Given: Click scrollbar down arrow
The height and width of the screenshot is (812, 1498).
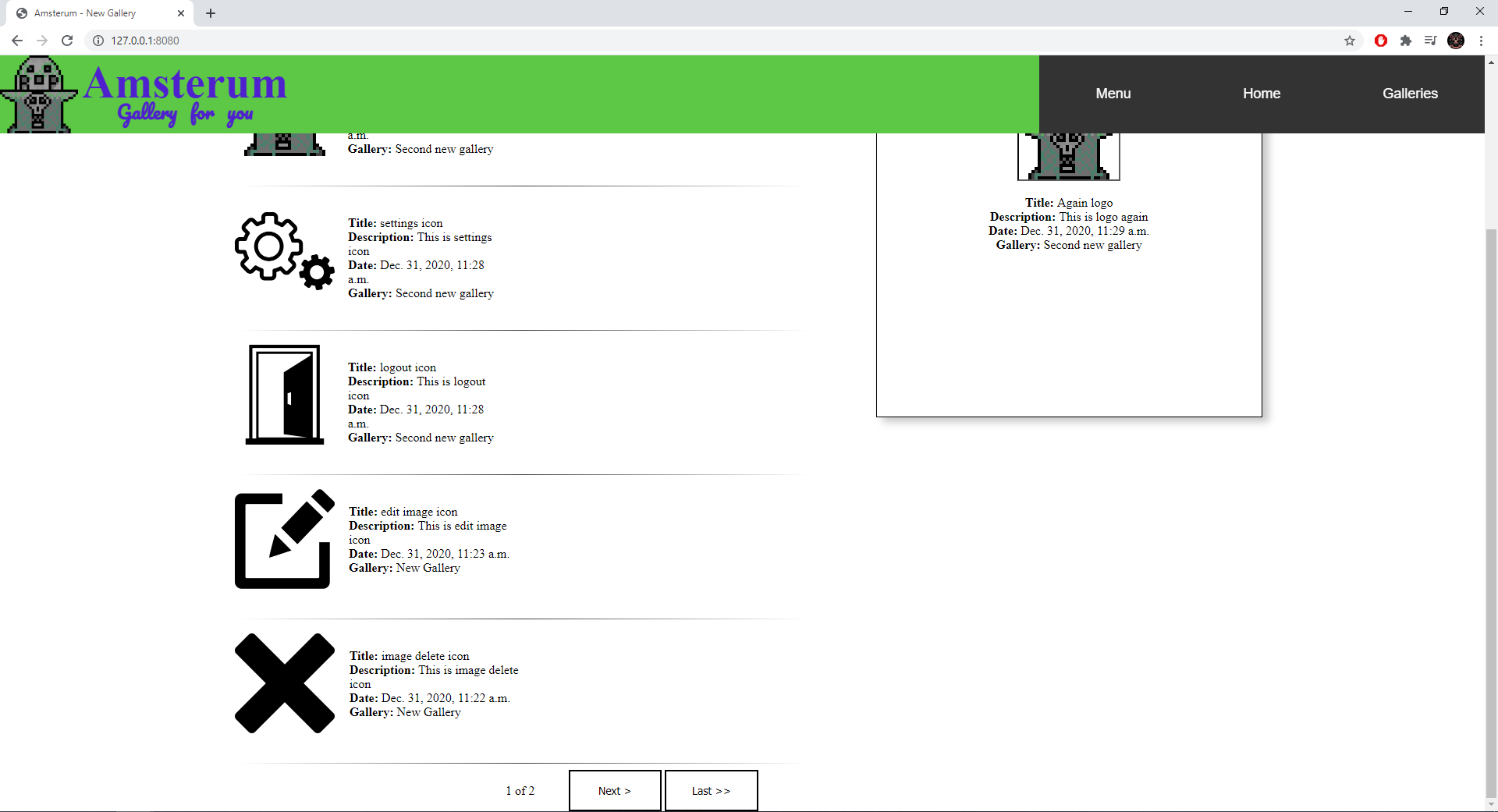Looking at the screenshot, I should [x=1491, y=805].
